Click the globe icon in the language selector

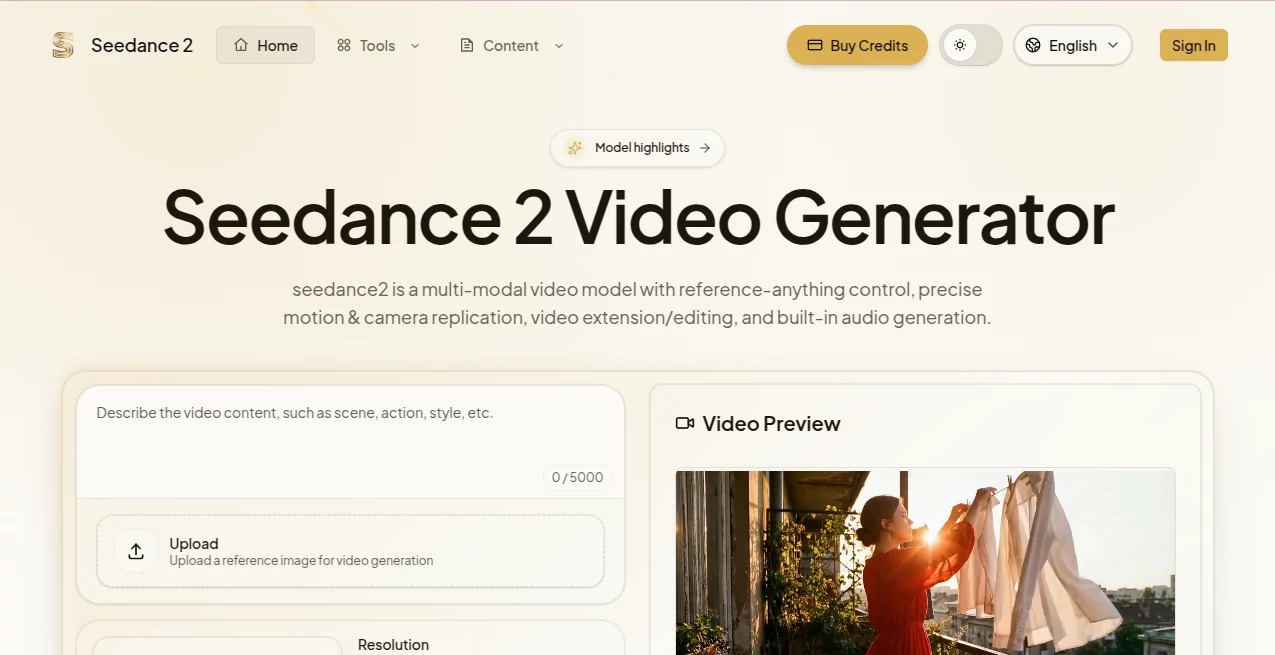pos(1032,45)
